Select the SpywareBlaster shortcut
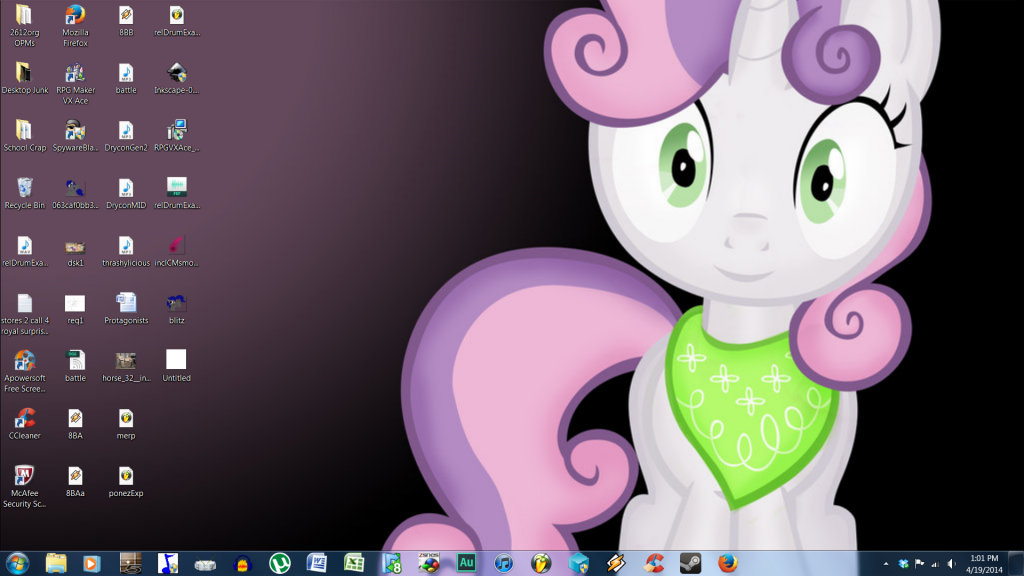The width and height of the screenshot is (1024, 576). 75,135
